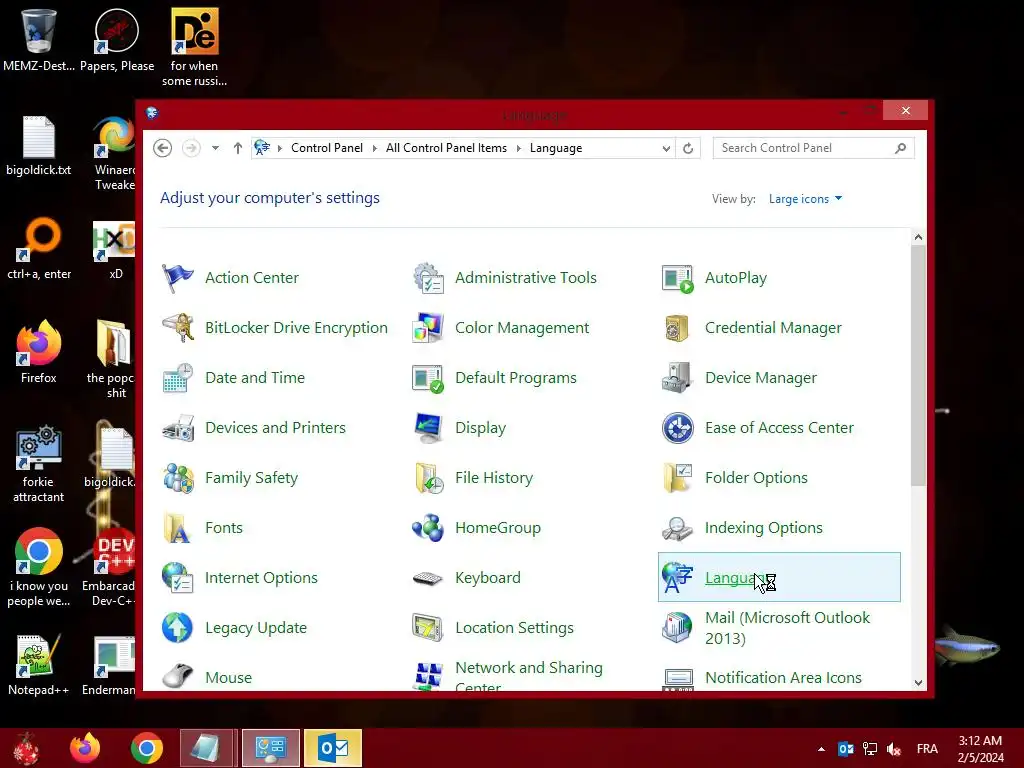This screenshot has height=768, width=1024.
Task: Click the taskbar clock showing 3:12 AM
Action: [980, 749]
